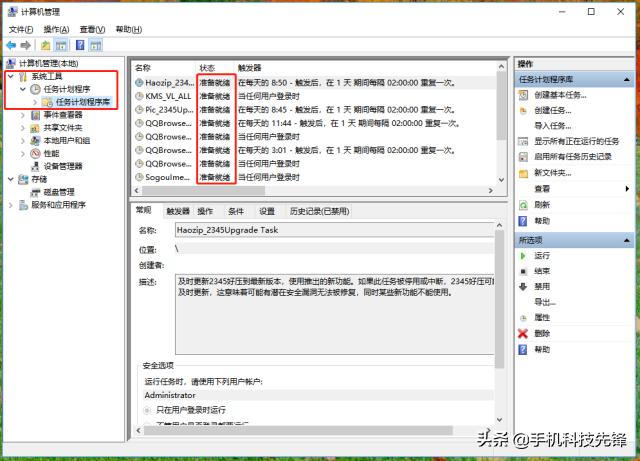
Task: Collapse the 存储 tree node
Action: click(x=11, y=179)
